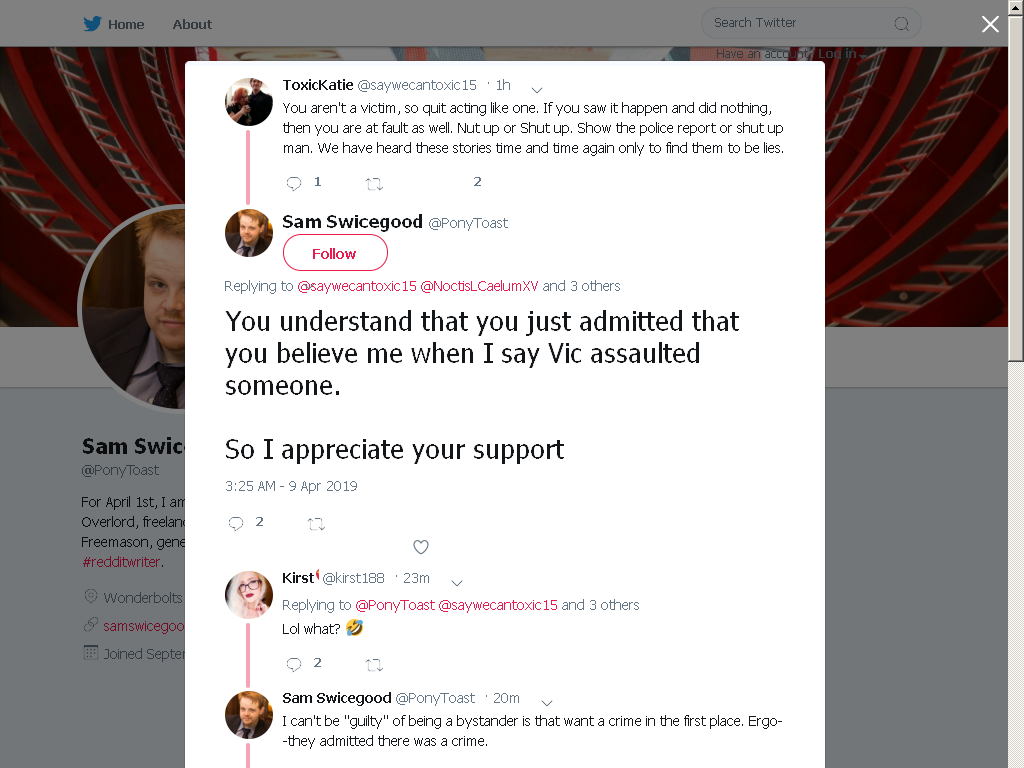Screen dimensions: 1024x768
Task: Reply to ToxicKatie's tweet
Action: (x=294, y=184)
